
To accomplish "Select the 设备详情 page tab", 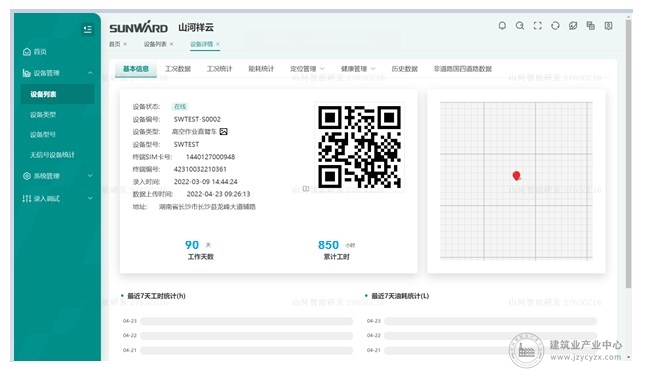I will pyautogui.click(x=201, y=44).
